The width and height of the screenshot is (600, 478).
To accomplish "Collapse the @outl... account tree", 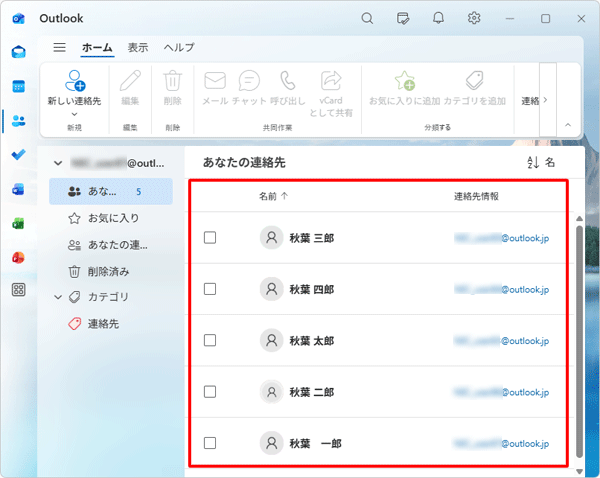I will [58, 163].
